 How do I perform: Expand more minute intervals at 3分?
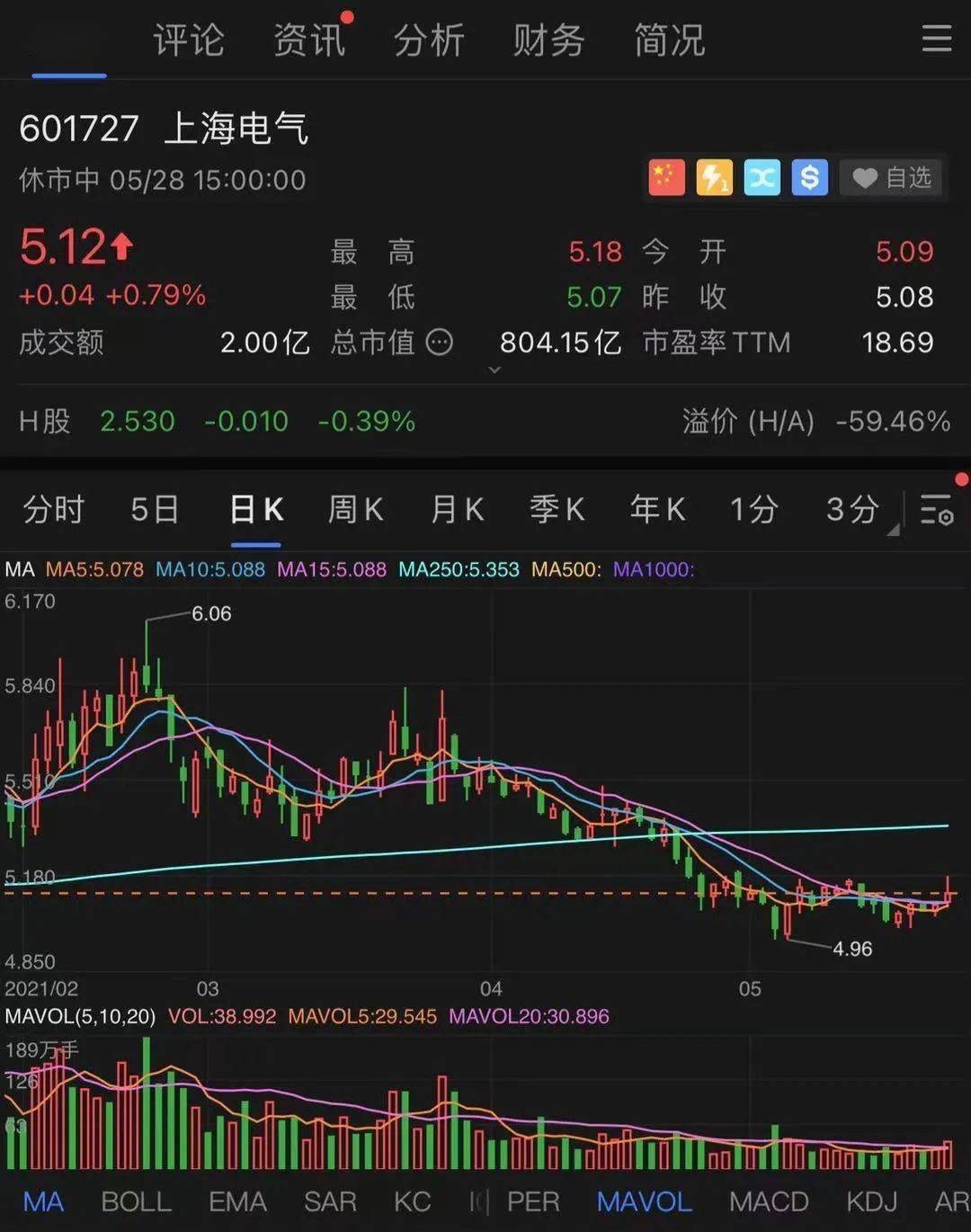892,531
